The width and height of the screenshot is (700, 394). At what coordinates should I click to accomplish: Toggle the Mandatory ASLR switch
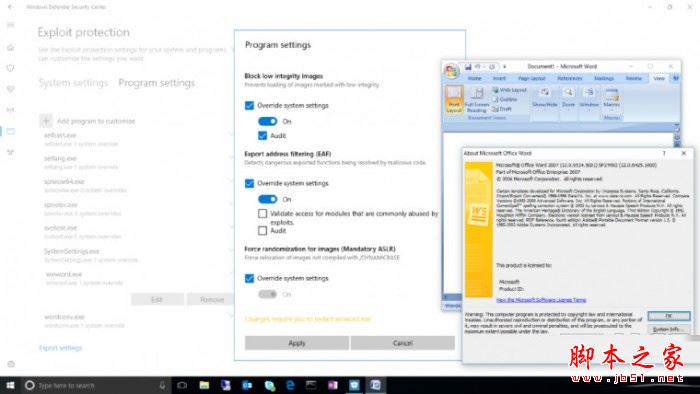[267, 294]
